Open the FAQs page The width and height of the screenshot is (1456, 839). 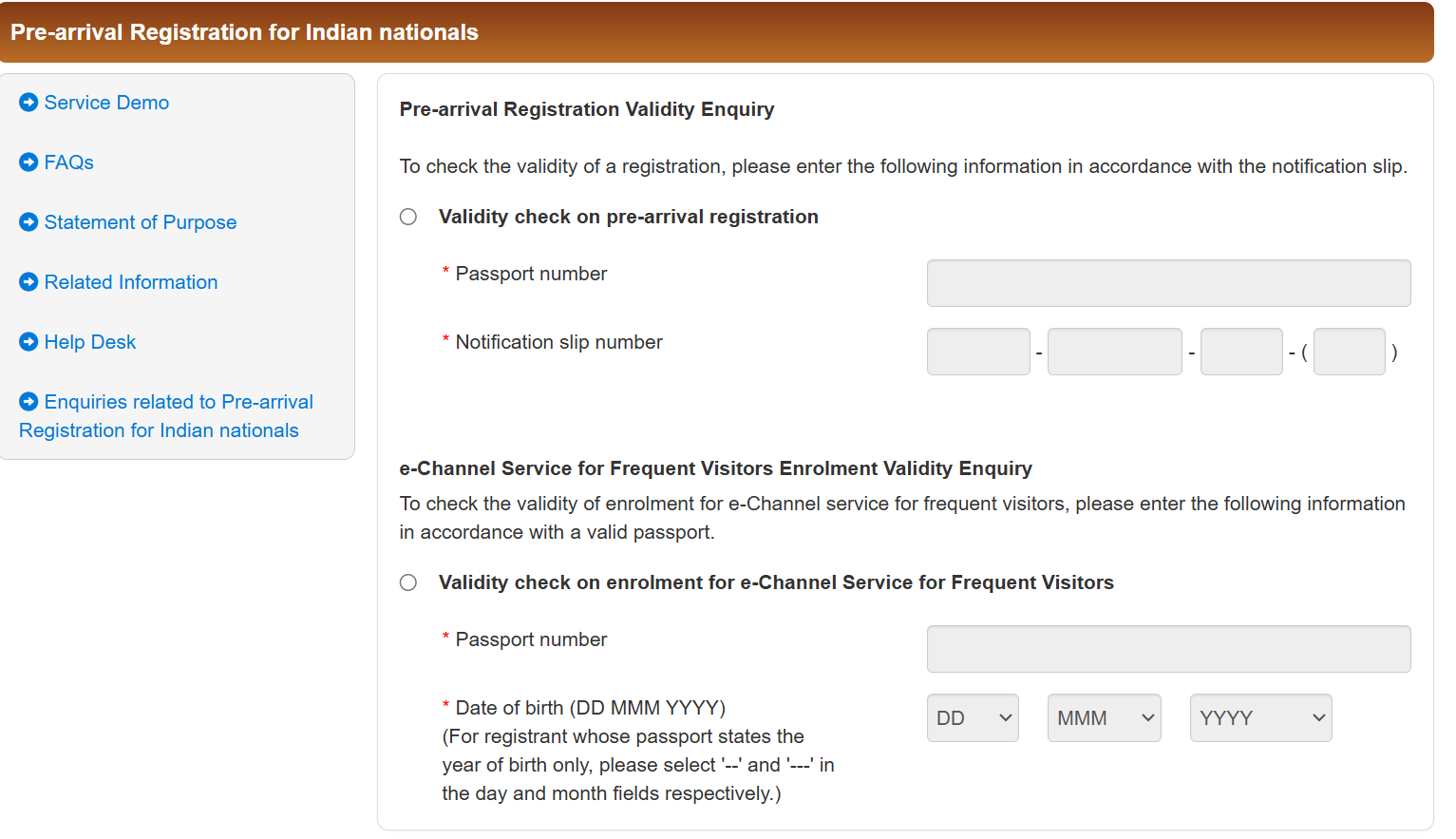click(x=67, y=162)
